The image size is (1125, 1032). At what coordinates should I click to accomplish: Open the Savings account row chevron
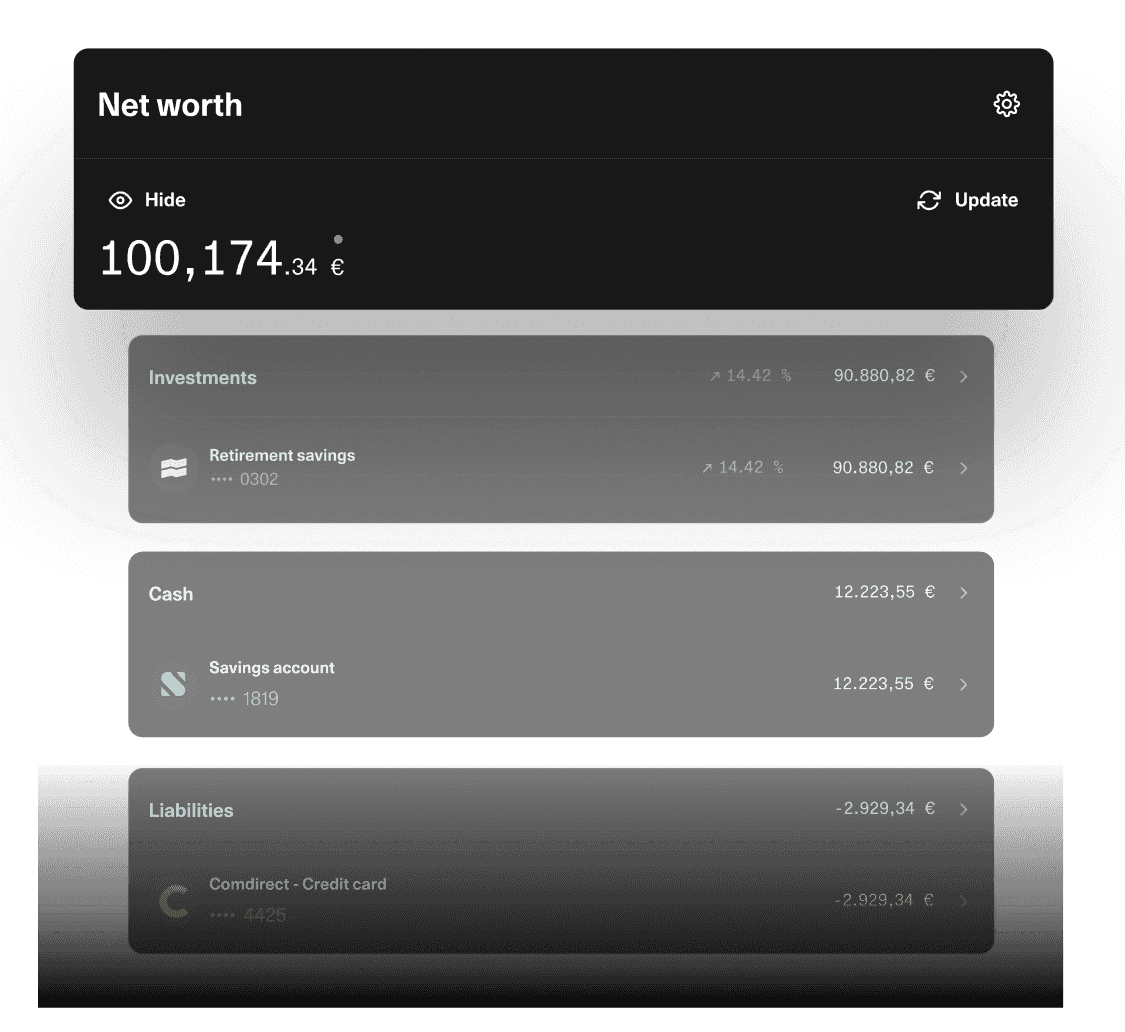[x=963, y=685]
